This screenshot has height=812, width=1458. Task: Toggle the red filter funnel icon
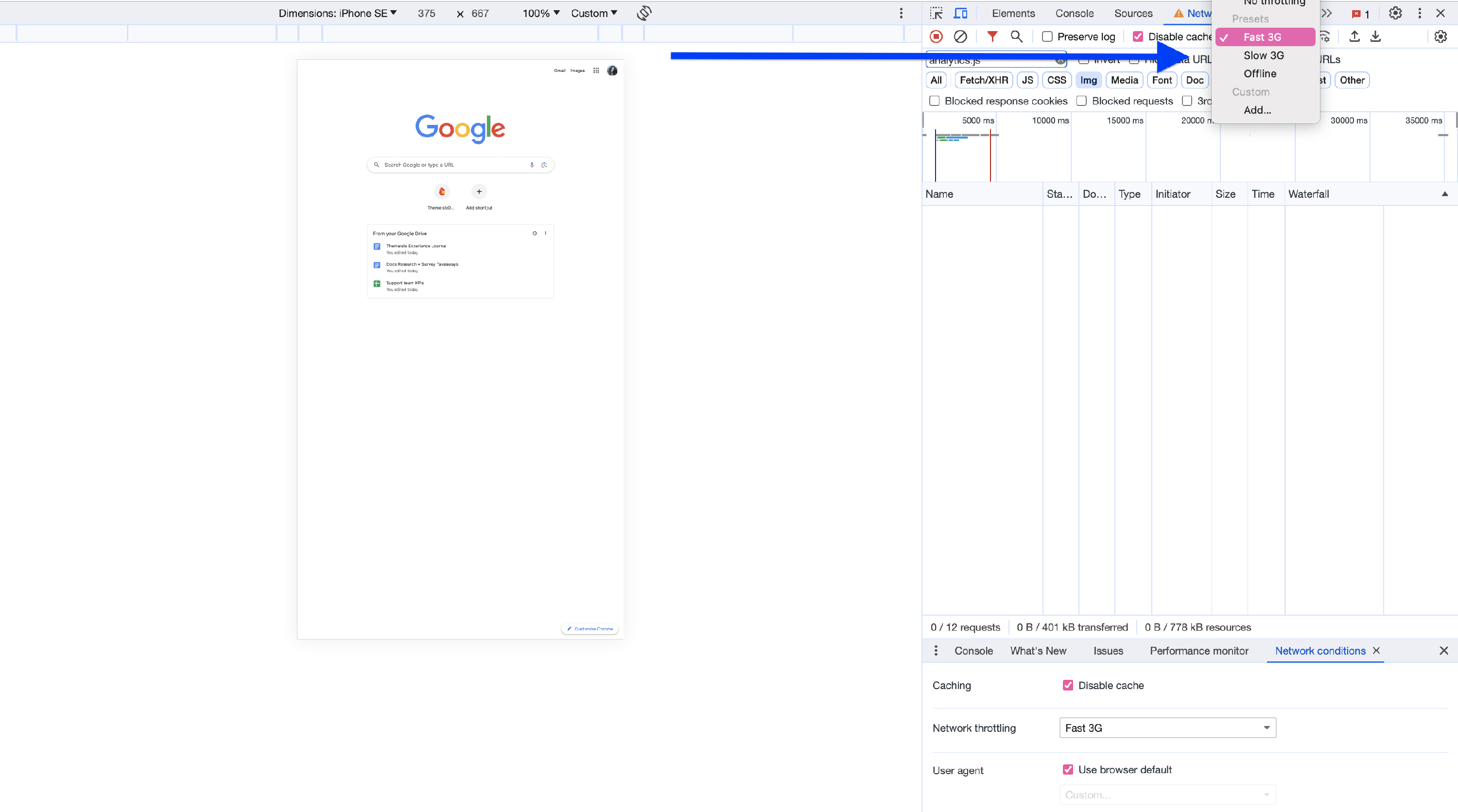(992, 37)
